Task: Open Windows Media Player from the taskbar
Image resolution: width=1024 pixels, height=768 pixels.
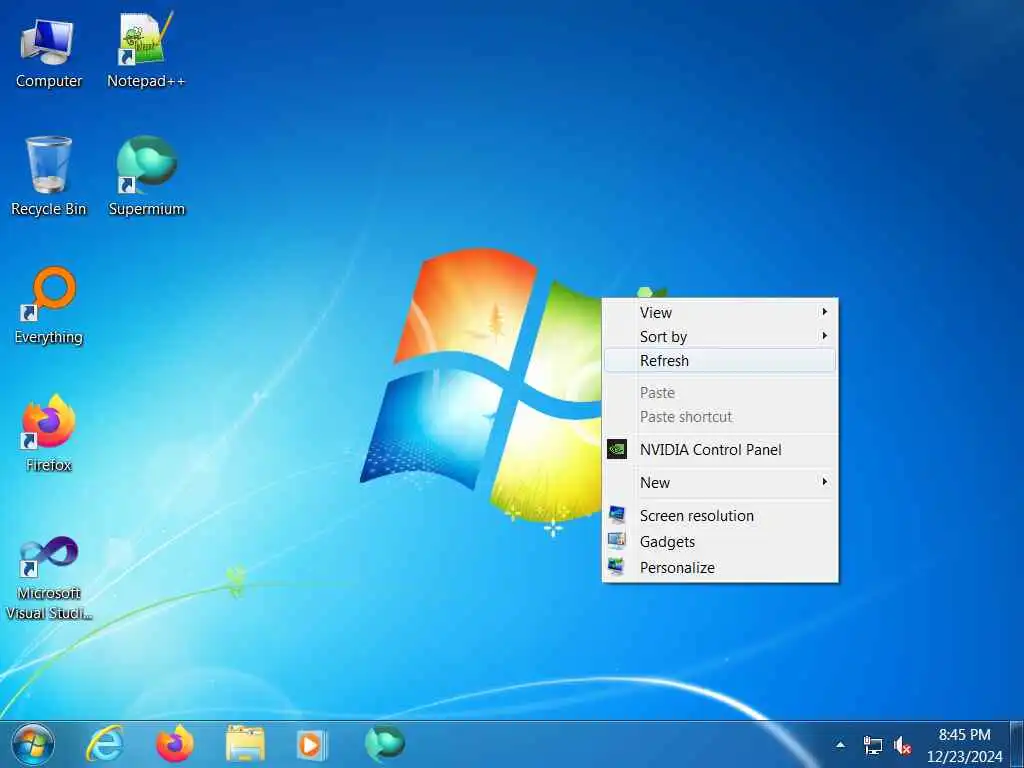Action: 312,744
